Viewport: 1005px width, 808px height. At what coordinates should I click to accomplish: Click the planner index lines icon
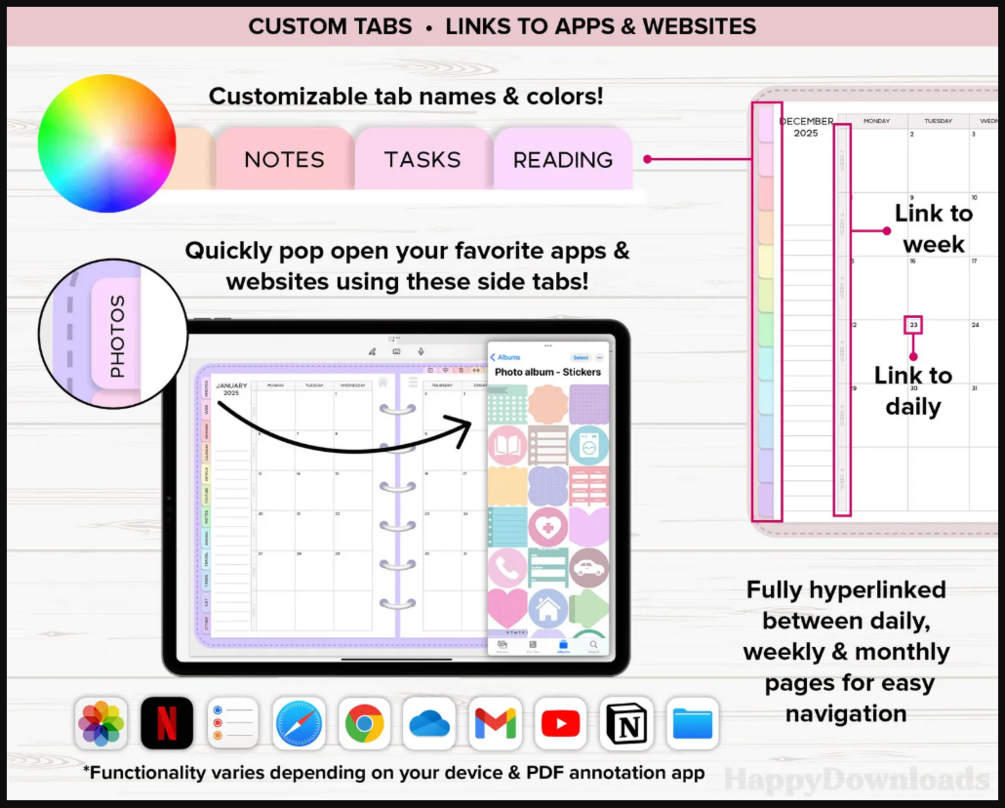pos(413,383)
